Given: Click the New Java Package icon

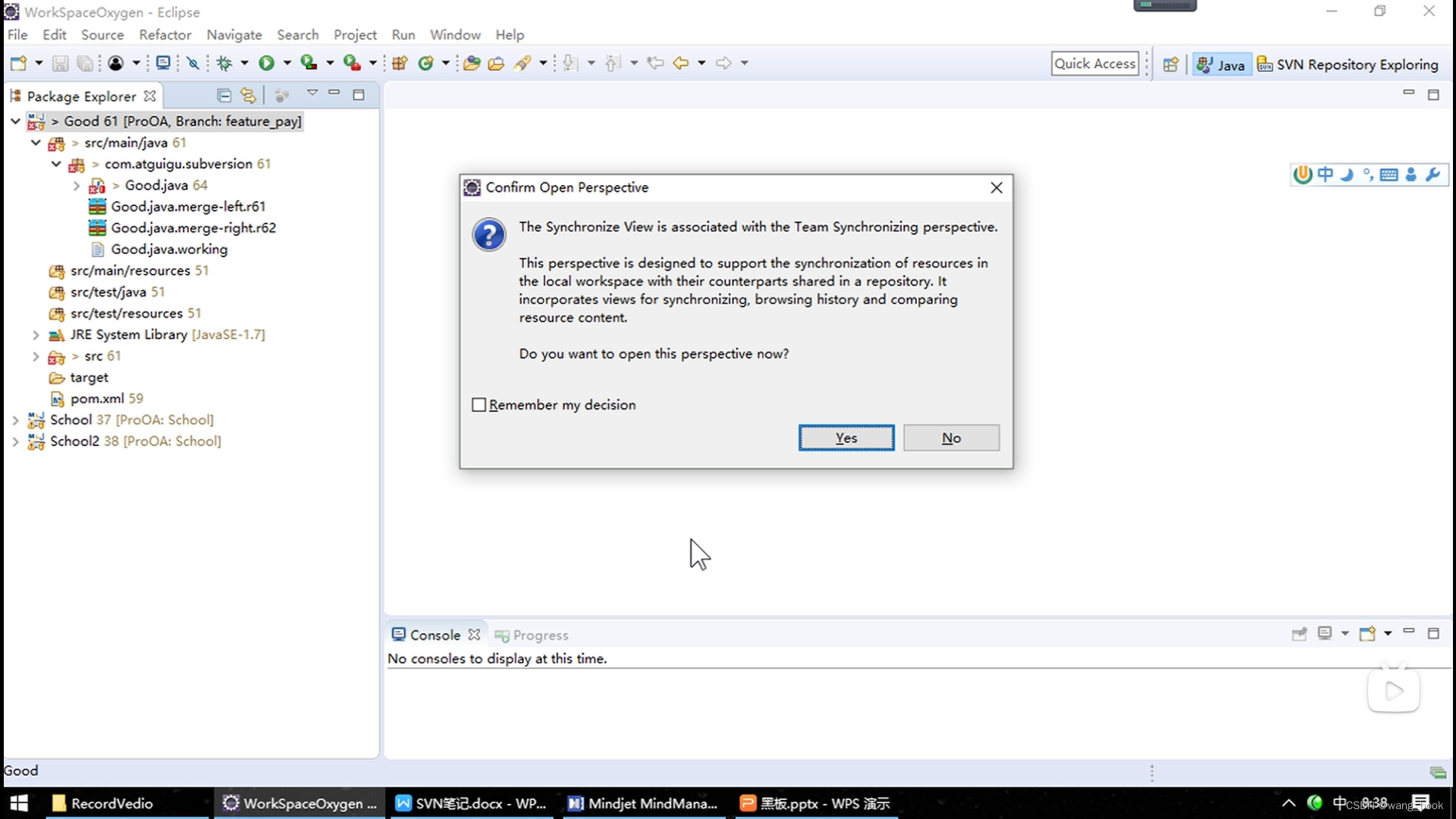Looking at the screenshot, I should click(x=400, y=63).
